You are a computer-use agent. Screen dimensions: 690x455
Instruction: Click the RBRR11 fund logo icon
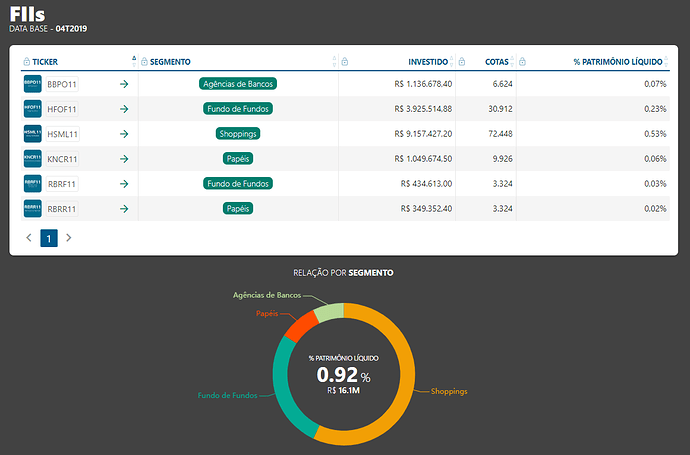click(33, 209)
